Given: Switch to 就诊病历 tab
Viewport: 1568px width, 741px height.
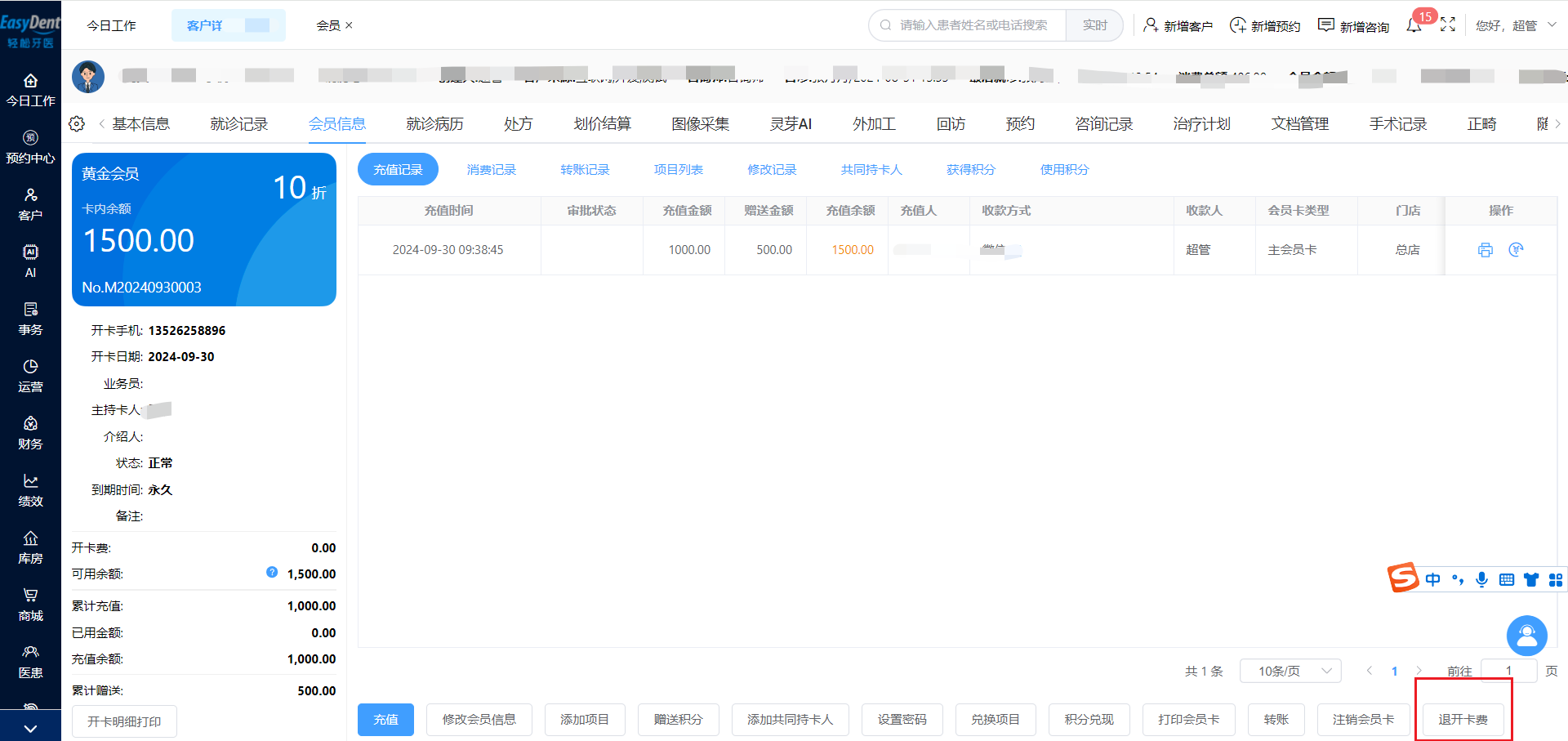Looking at the screenshot, I should (434, 123).
